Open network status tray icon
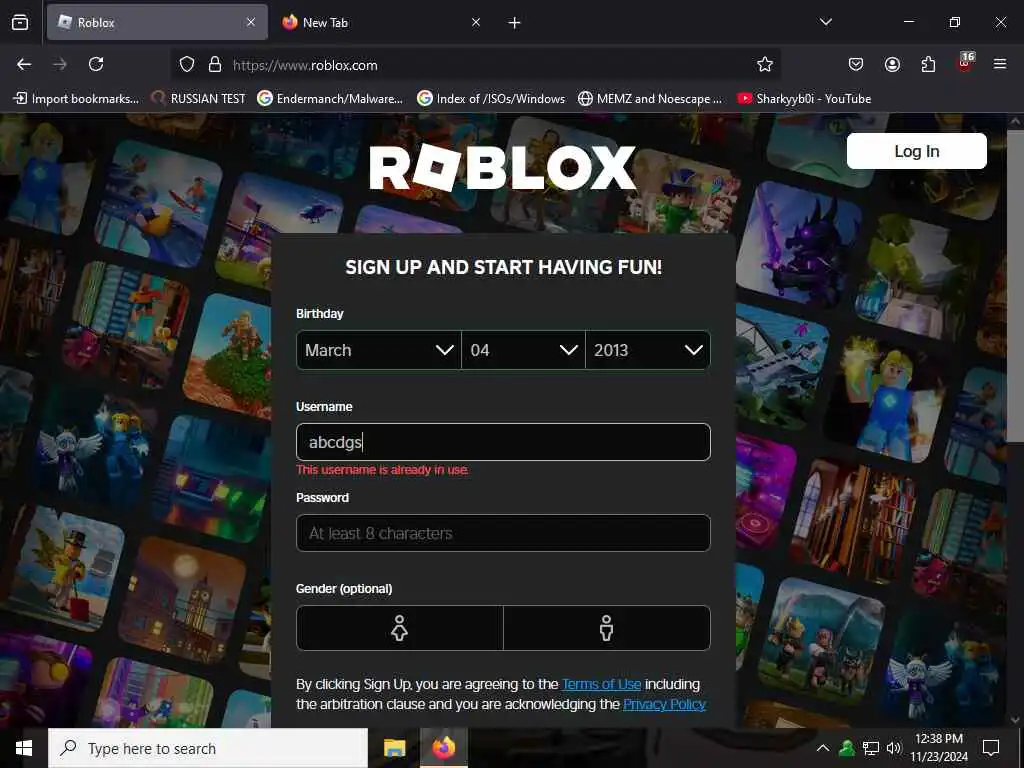This screenshot has width=1024, height=768. (871, 748)
